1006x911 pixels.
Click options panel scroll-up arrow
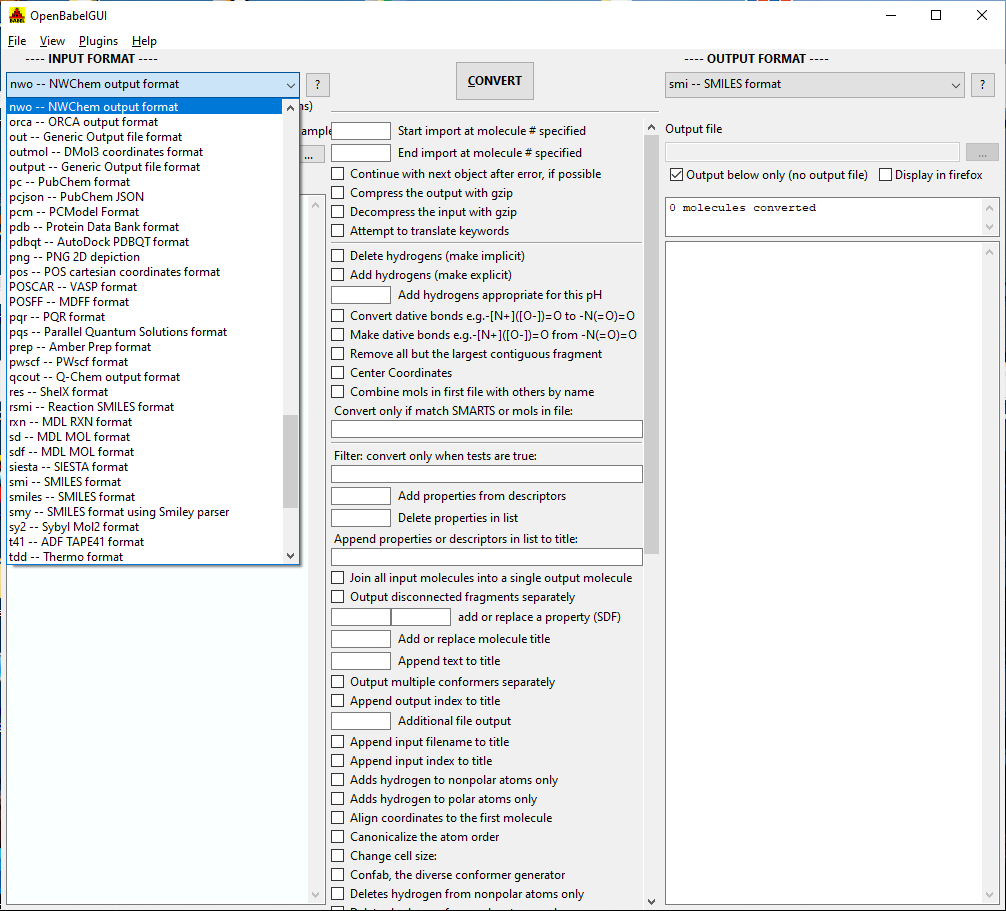coord(651,127)
